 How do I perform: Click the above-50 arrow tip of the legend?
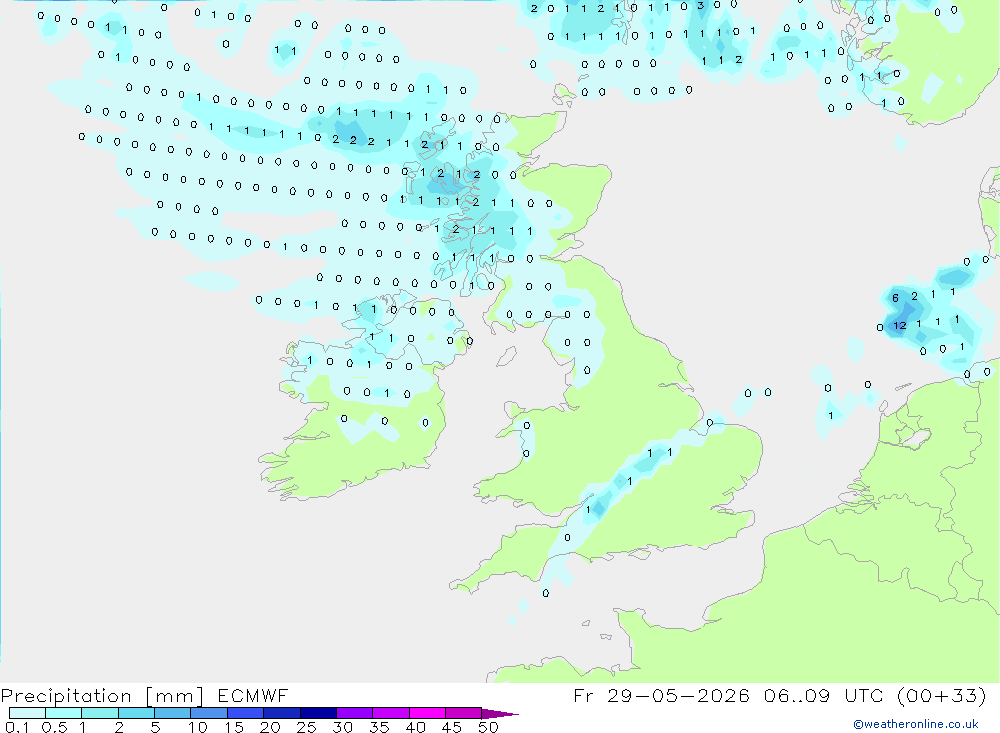tap(500, 713)
